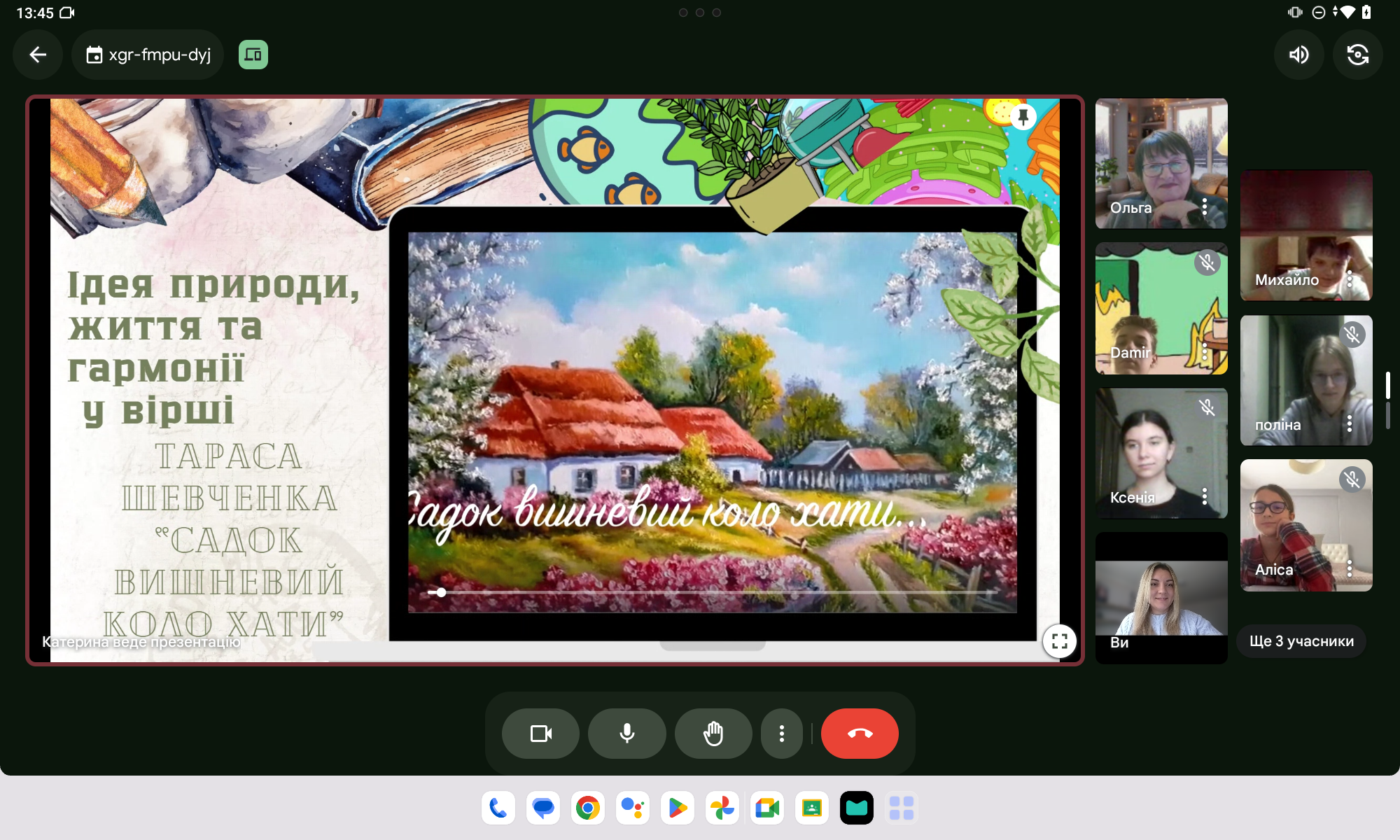Screen dimensions: 1400x840
Task: Toggle the microphone mute button
Action: (x=626, y=734)
